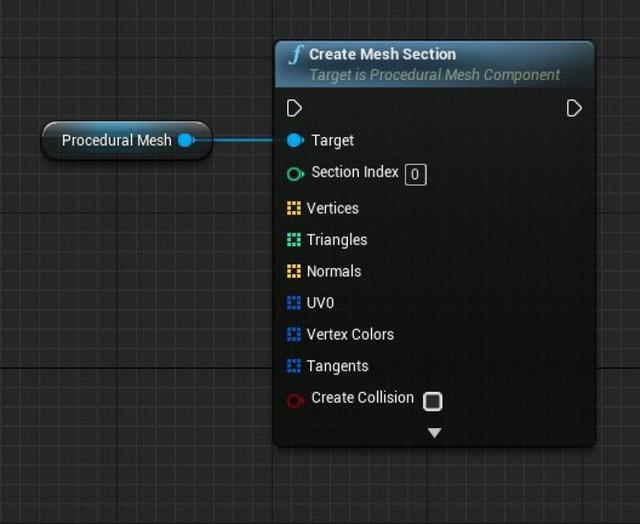
Task: Click the function icon in node header
Action: 296,55
